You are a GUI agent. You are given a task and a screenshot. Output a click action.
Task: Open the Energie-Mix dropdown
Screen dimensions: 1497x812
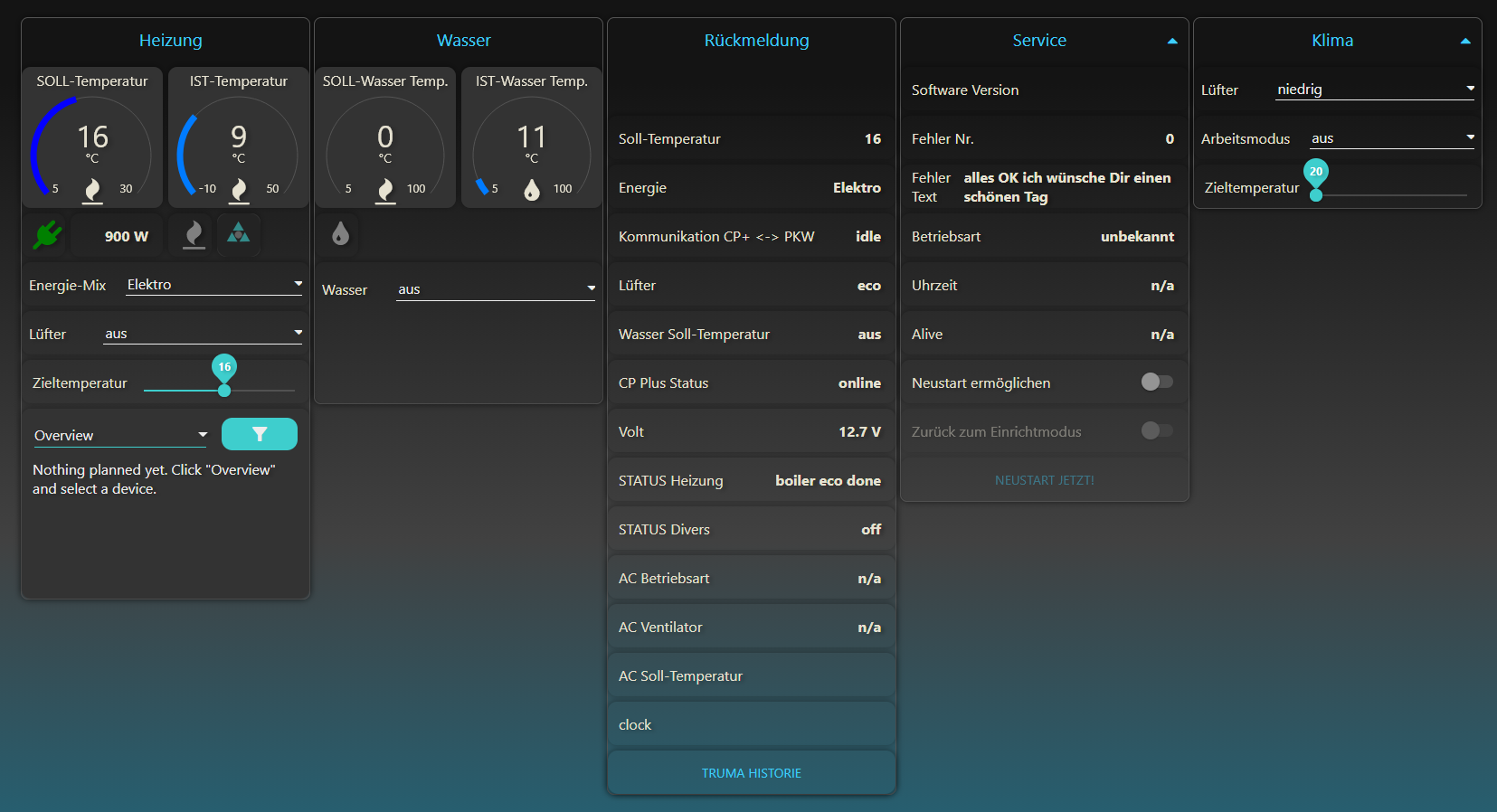[x=213, y=285]
